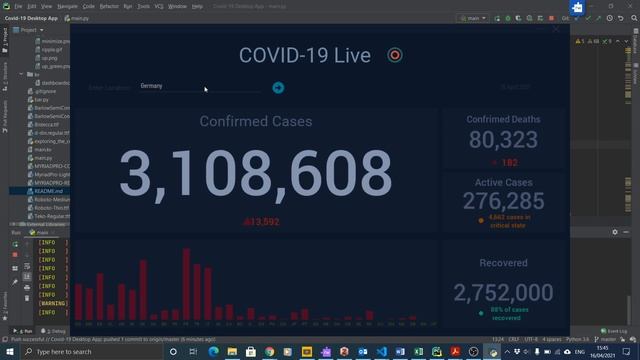Open the Run tool window button
Screen dimensions: 640x360
[23, 331]
